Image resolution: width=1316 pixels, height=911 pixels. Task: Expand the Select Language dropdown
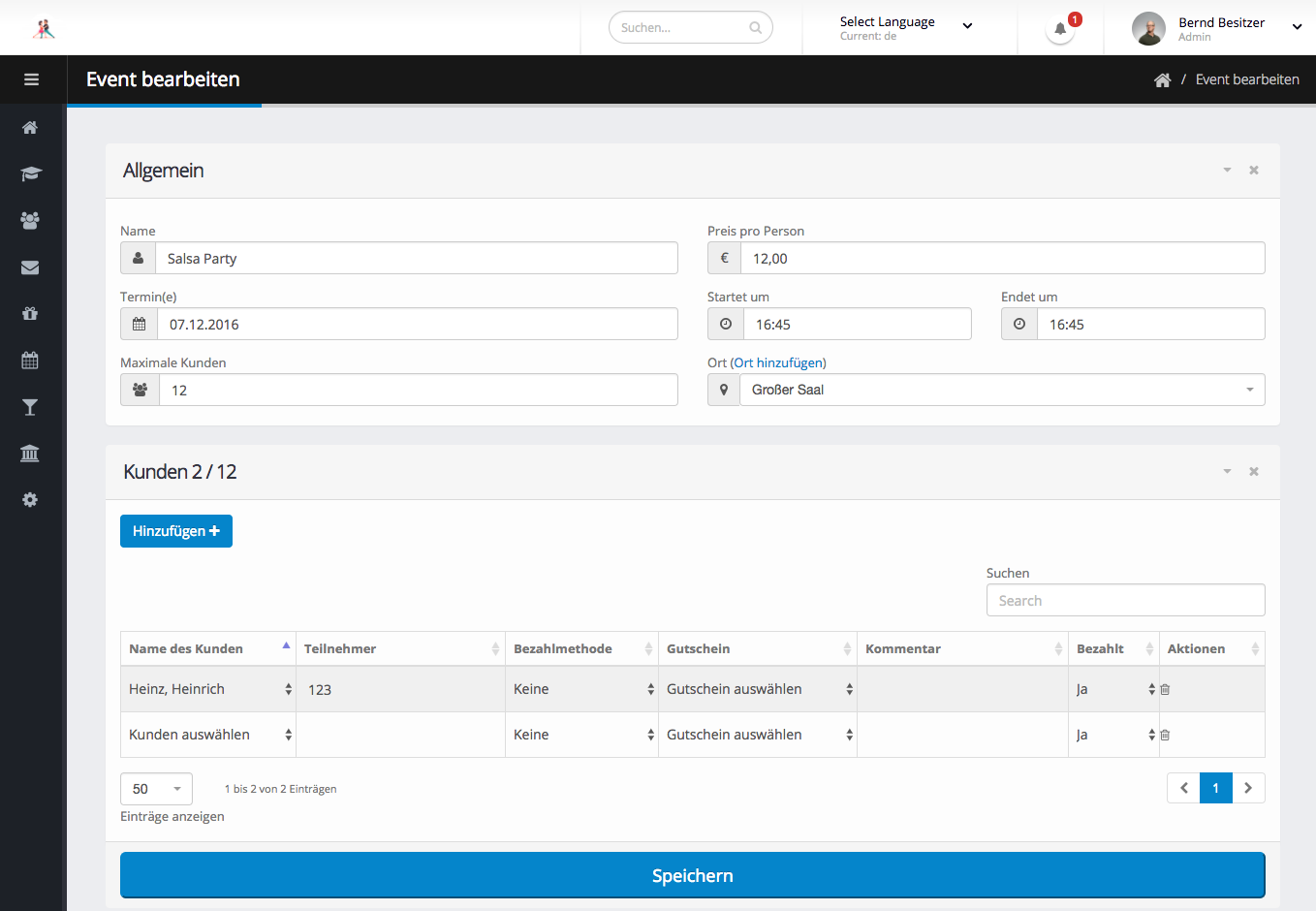coord(905,27)
